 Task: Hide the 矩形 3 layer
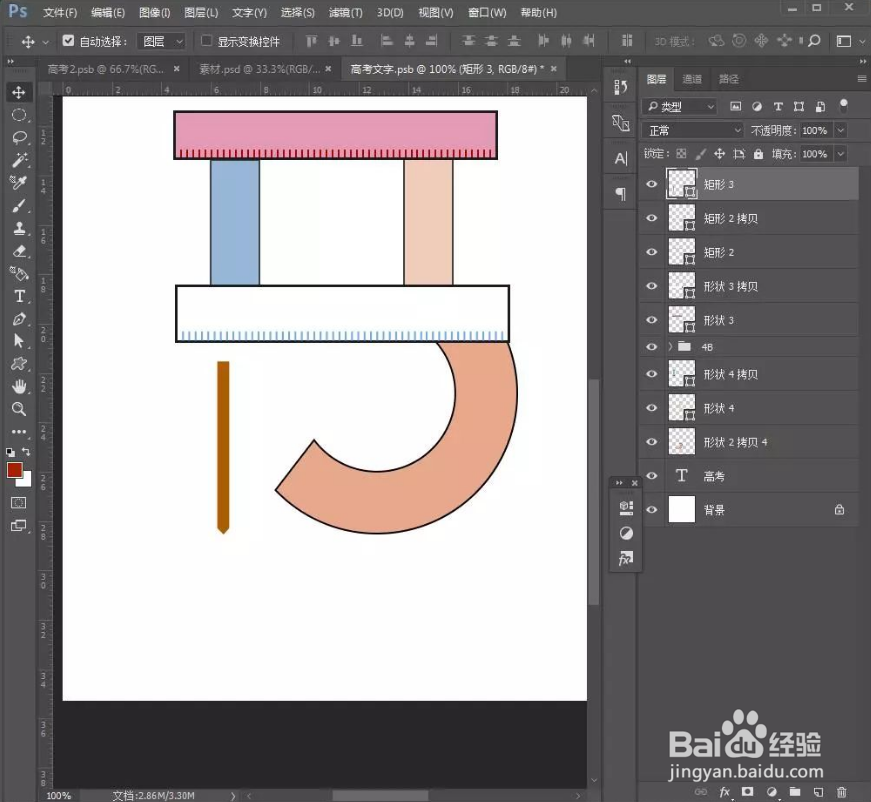tap(652, 184)
